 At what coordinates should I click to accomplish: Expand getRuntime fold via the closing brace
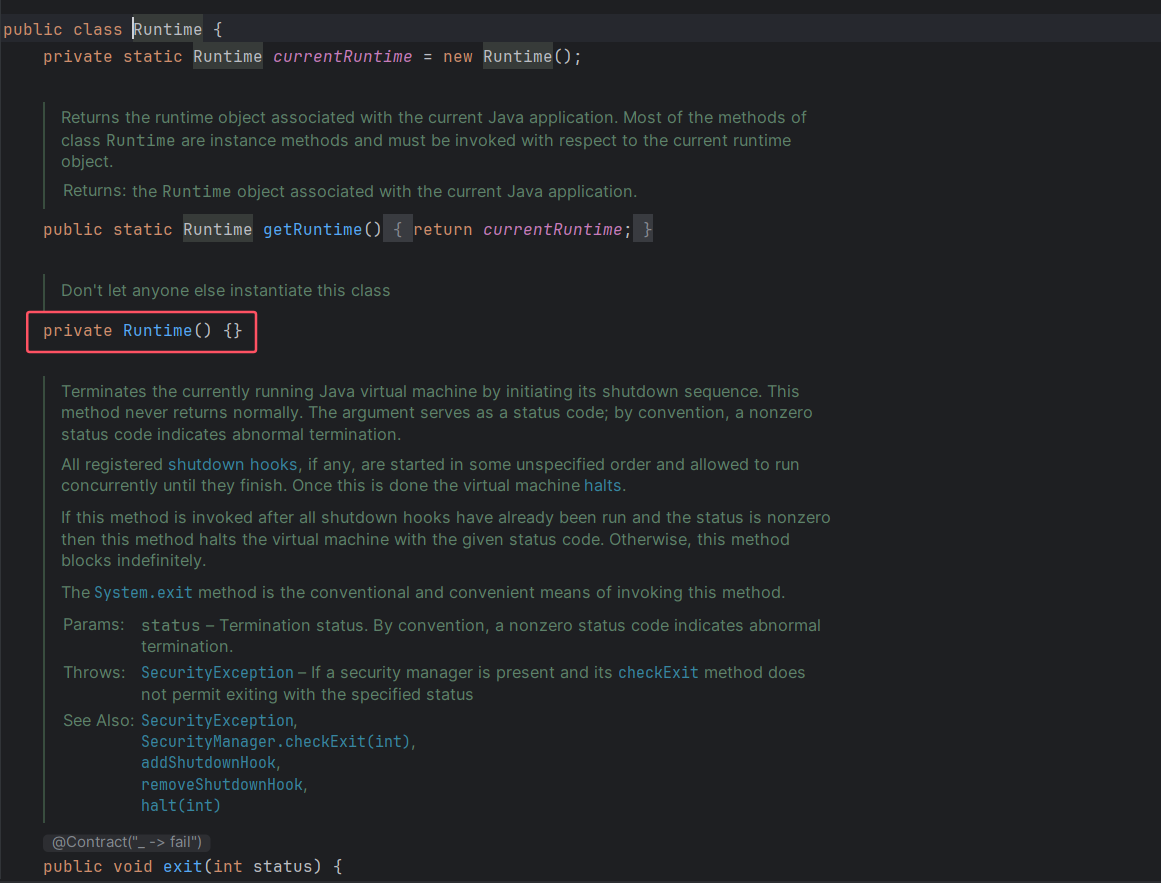[x=647, y=230]
